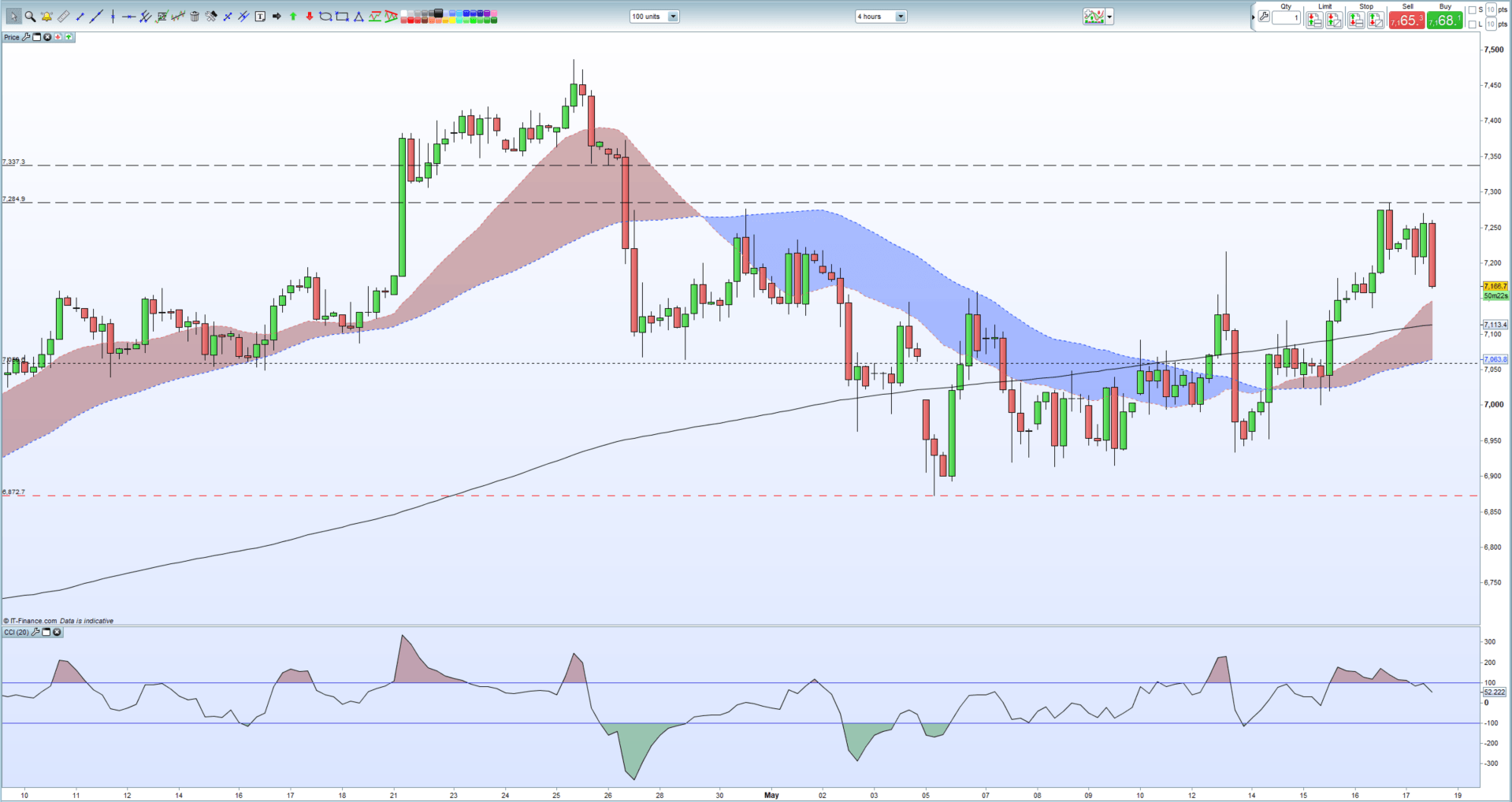
Task: Click first Stop order button
Action: (x=1356, y=20)
